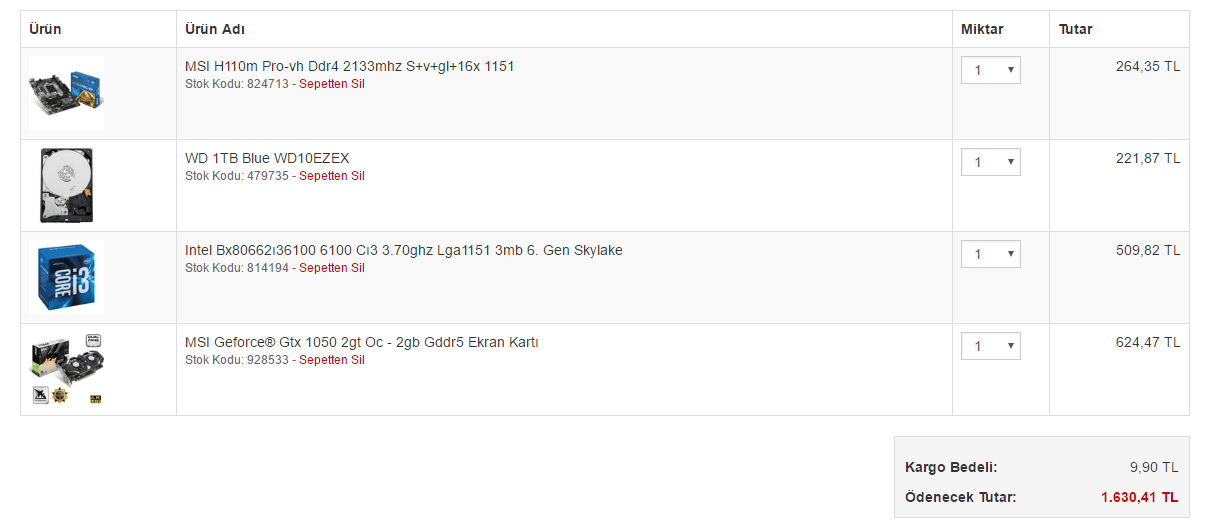Open the Intel Core i3 box image
Image resolution: width=1206 pixels, height=528 pixels.
pyautogui.click(x=66, y=277)
